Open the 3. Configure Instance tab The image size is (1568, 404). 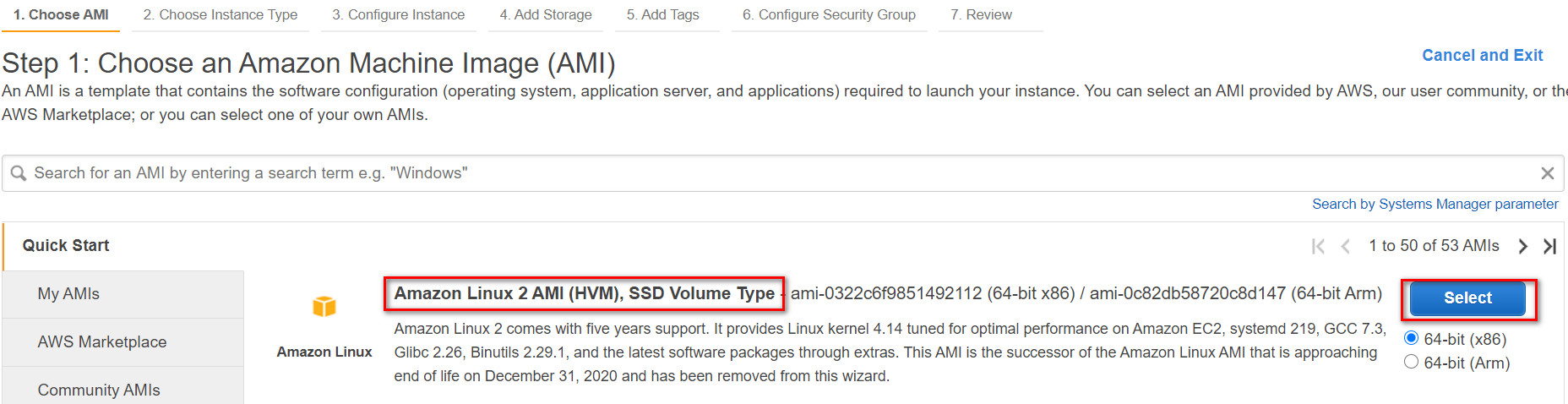399,15
